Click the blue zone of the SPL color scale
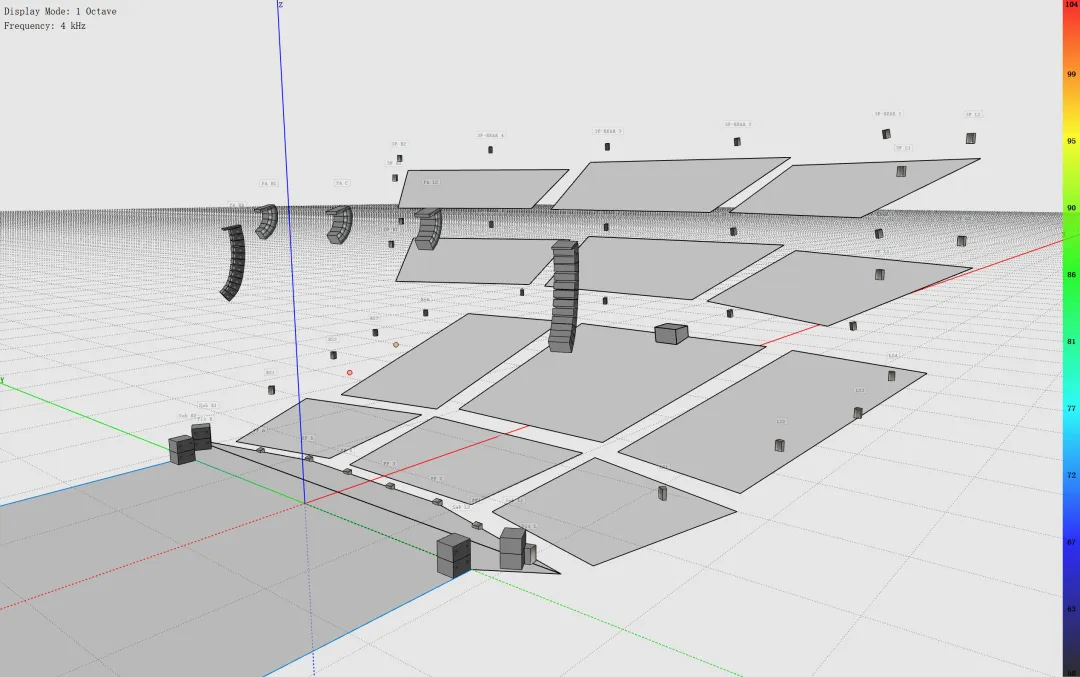This screenshot has height=677, width=1080. (x=1071, y=496)
